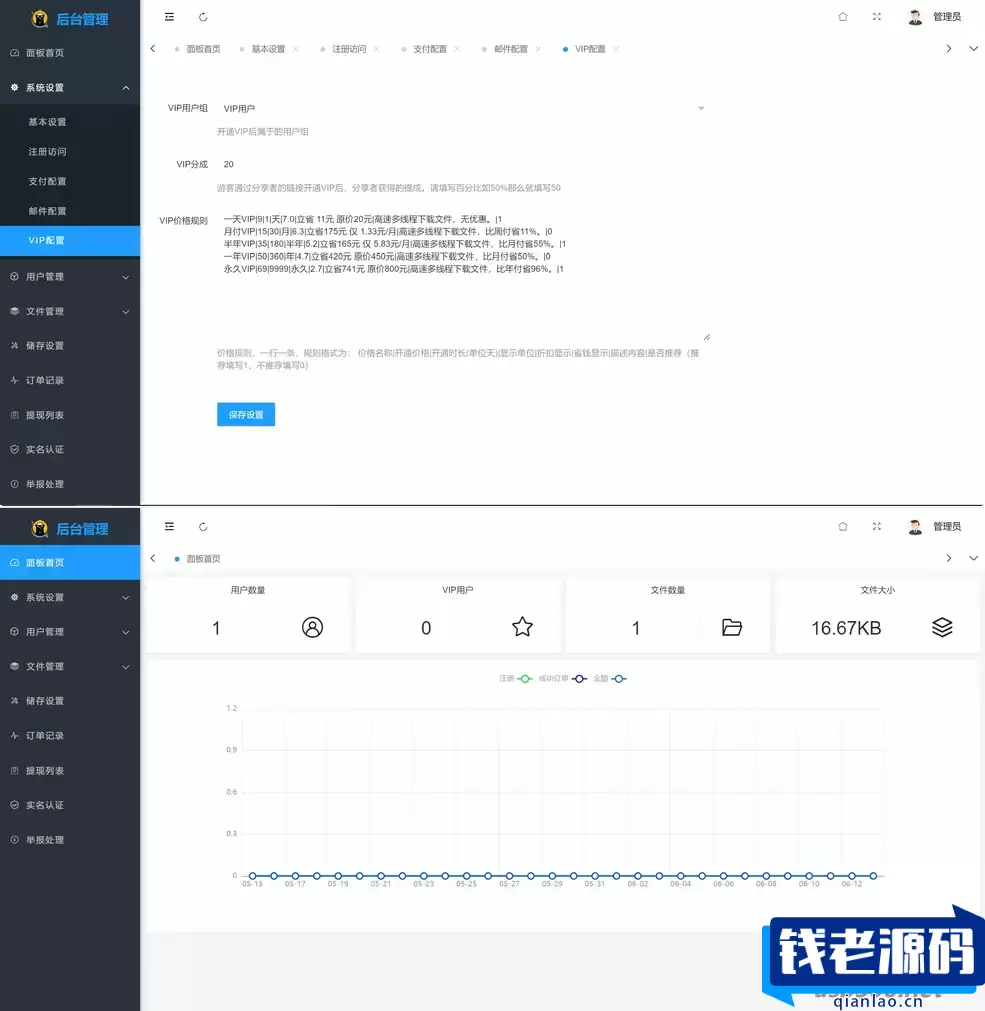
Task: Toggle the fullscreen icon in the VIP配置 screen header
Action: pos(877,17)
